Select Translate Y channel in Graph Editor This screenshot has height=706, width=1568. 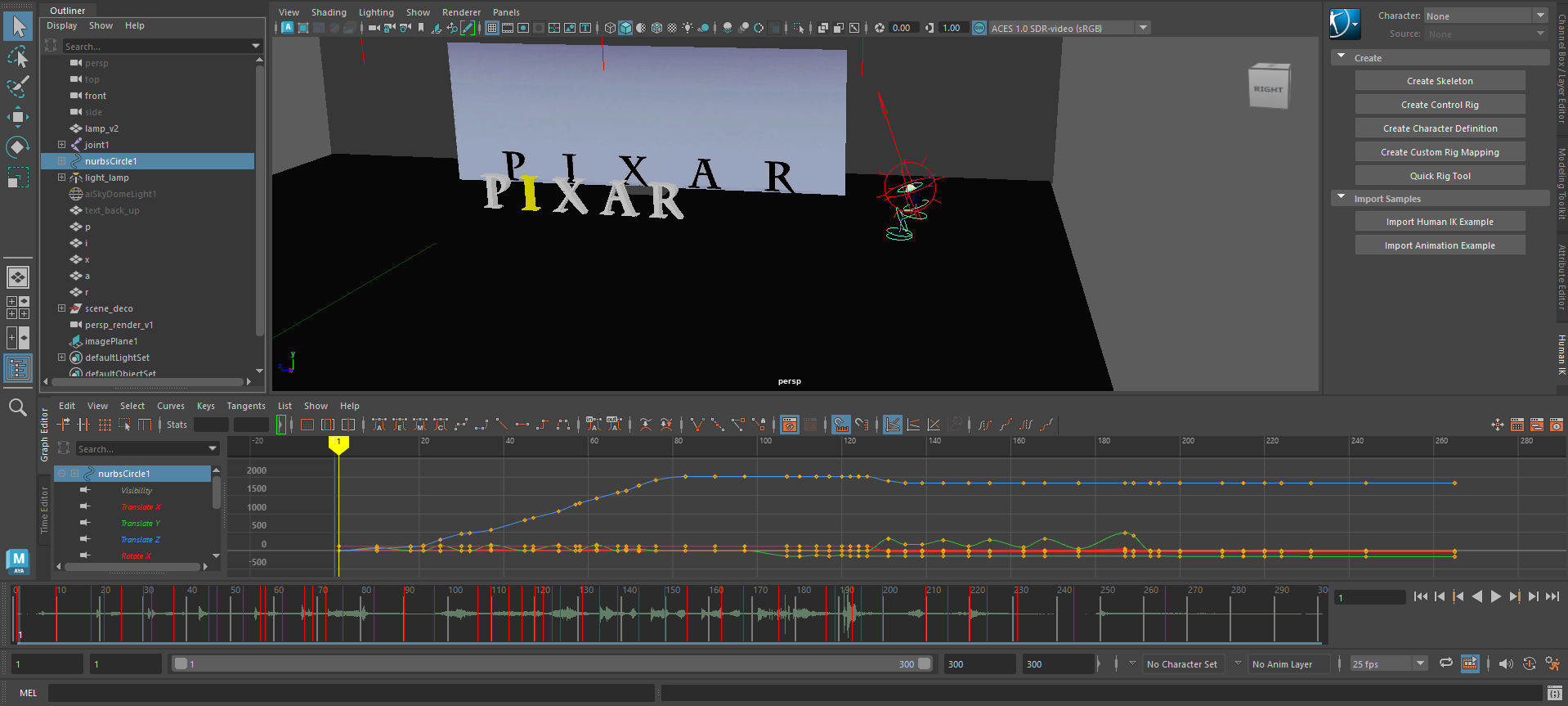click(141, 524)
